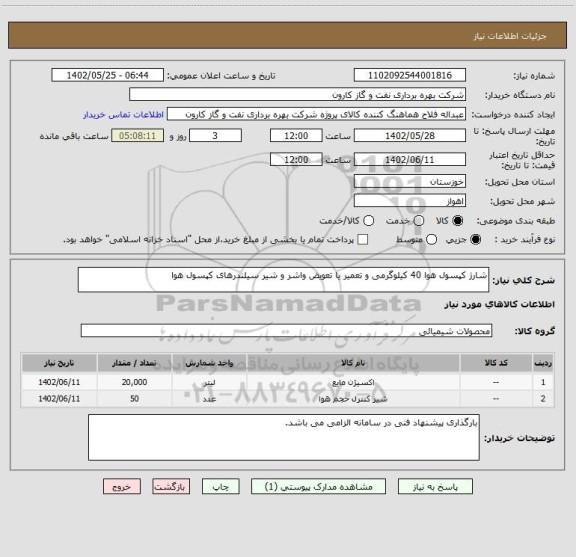The width and height of the screenshot is (576, 557).
Task: Click the price validity date 1402/06/11 field
Action: click(410, 160)
